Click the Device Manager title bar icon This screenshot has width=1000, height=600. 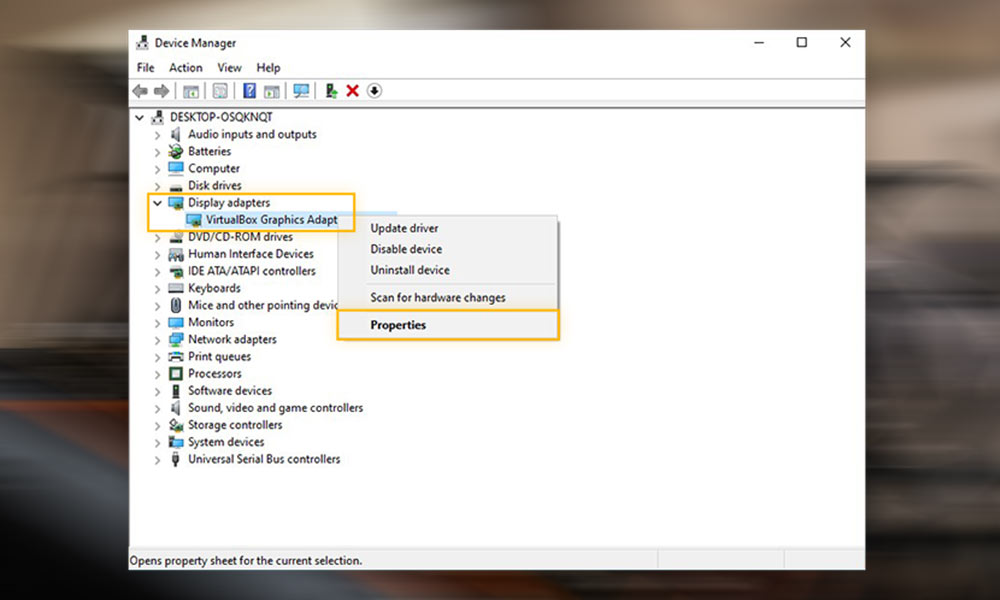pos(142,43)
